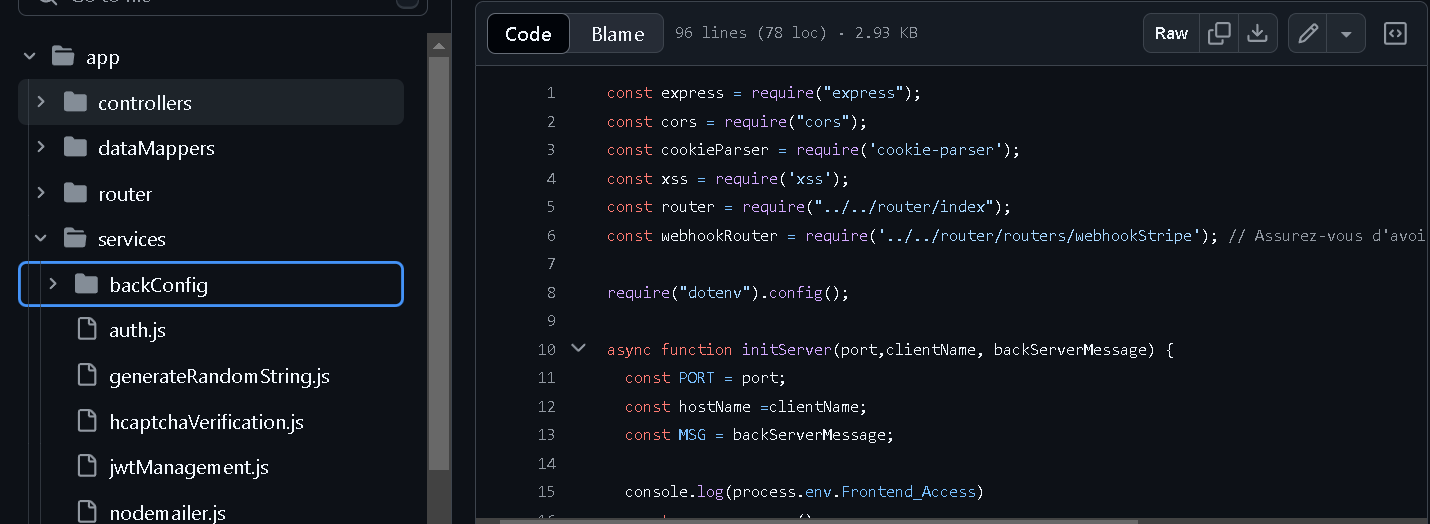Collapse the app folder chevron

(x=29, y=57)
